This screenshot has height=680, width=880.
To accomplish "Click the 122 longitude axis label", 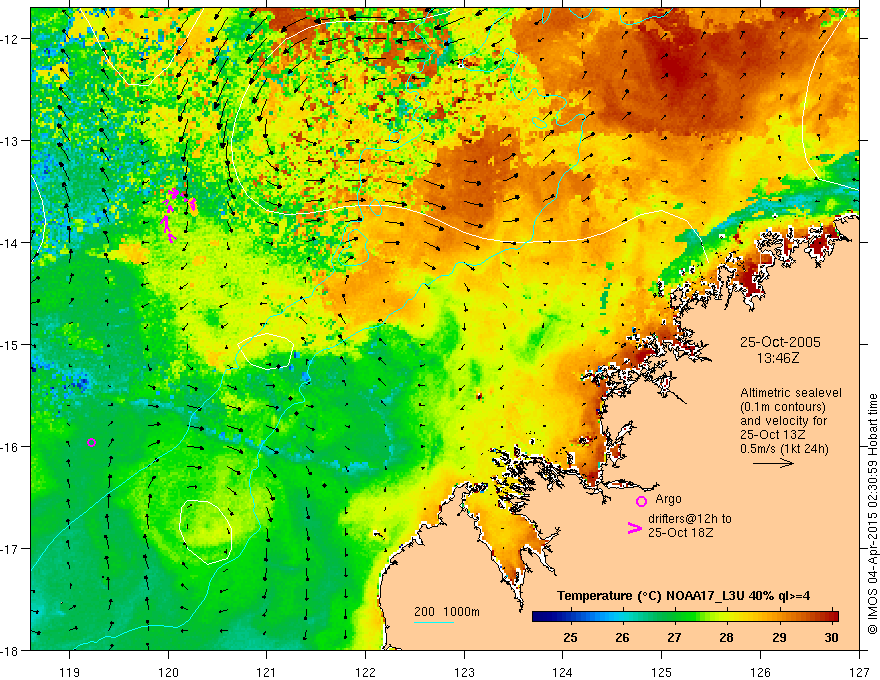I will [365, 672].
